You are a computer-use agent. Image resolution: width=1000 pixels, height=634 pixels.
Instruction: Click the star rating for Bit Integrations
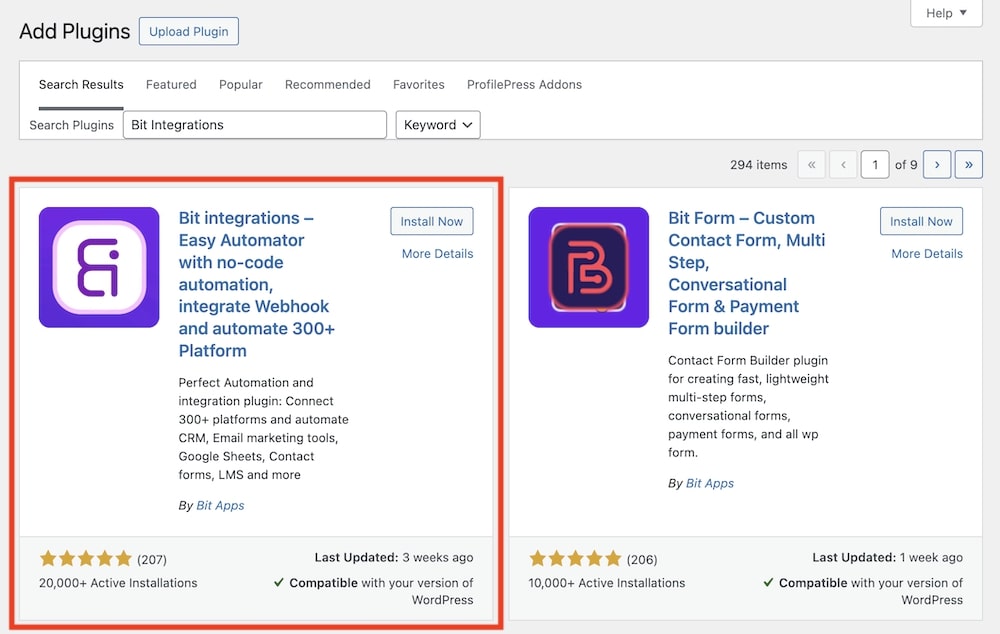tap(86, 559)
